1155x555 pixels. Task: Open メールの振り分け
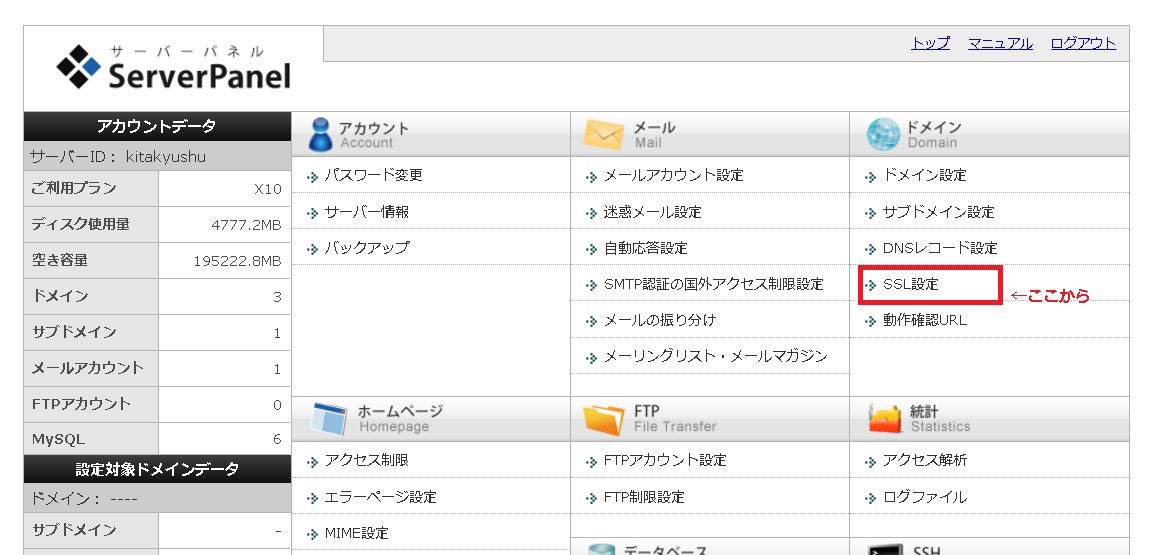point(659,321)
